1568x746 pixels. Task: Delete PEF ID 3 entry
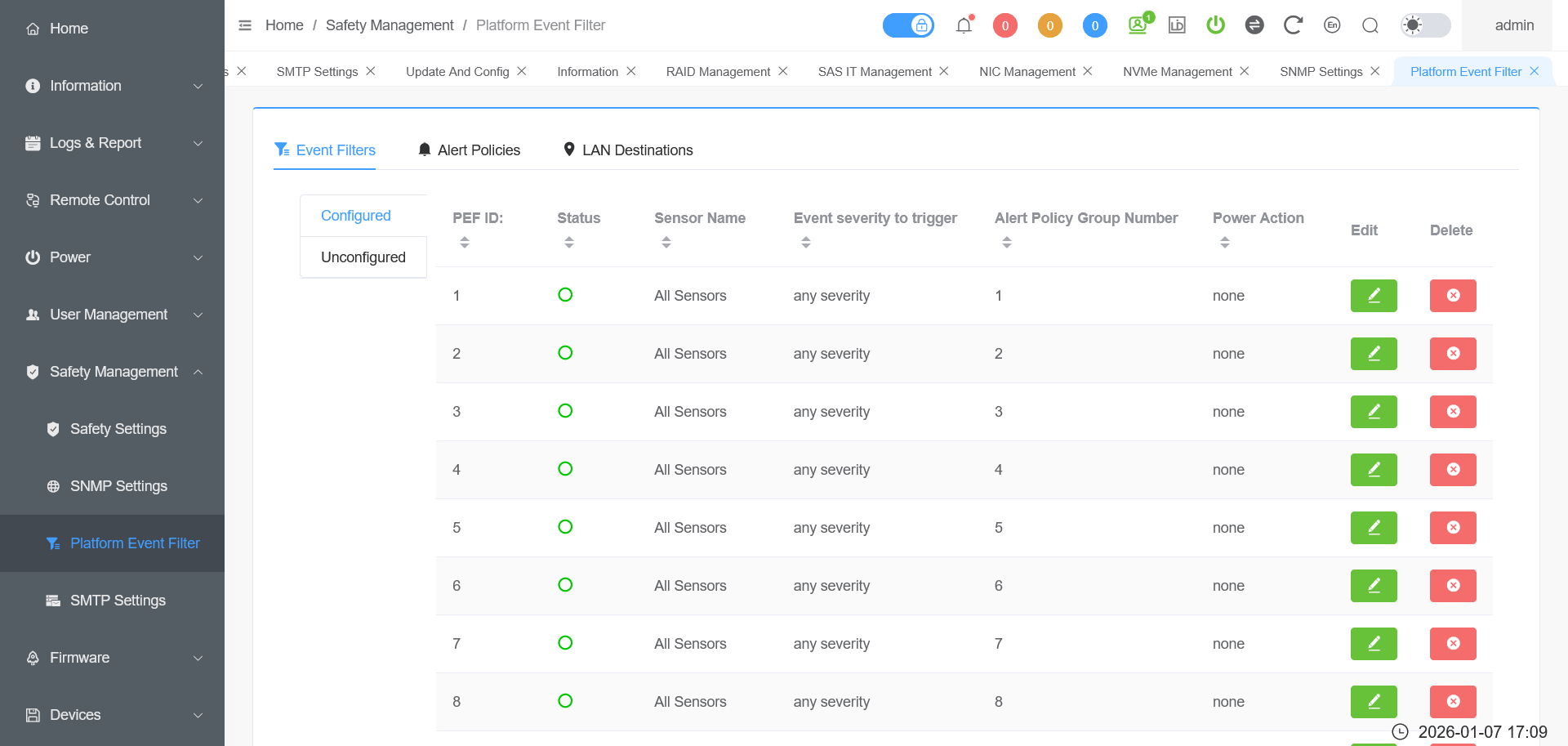pyautogui.click(x=1453, y=412)
